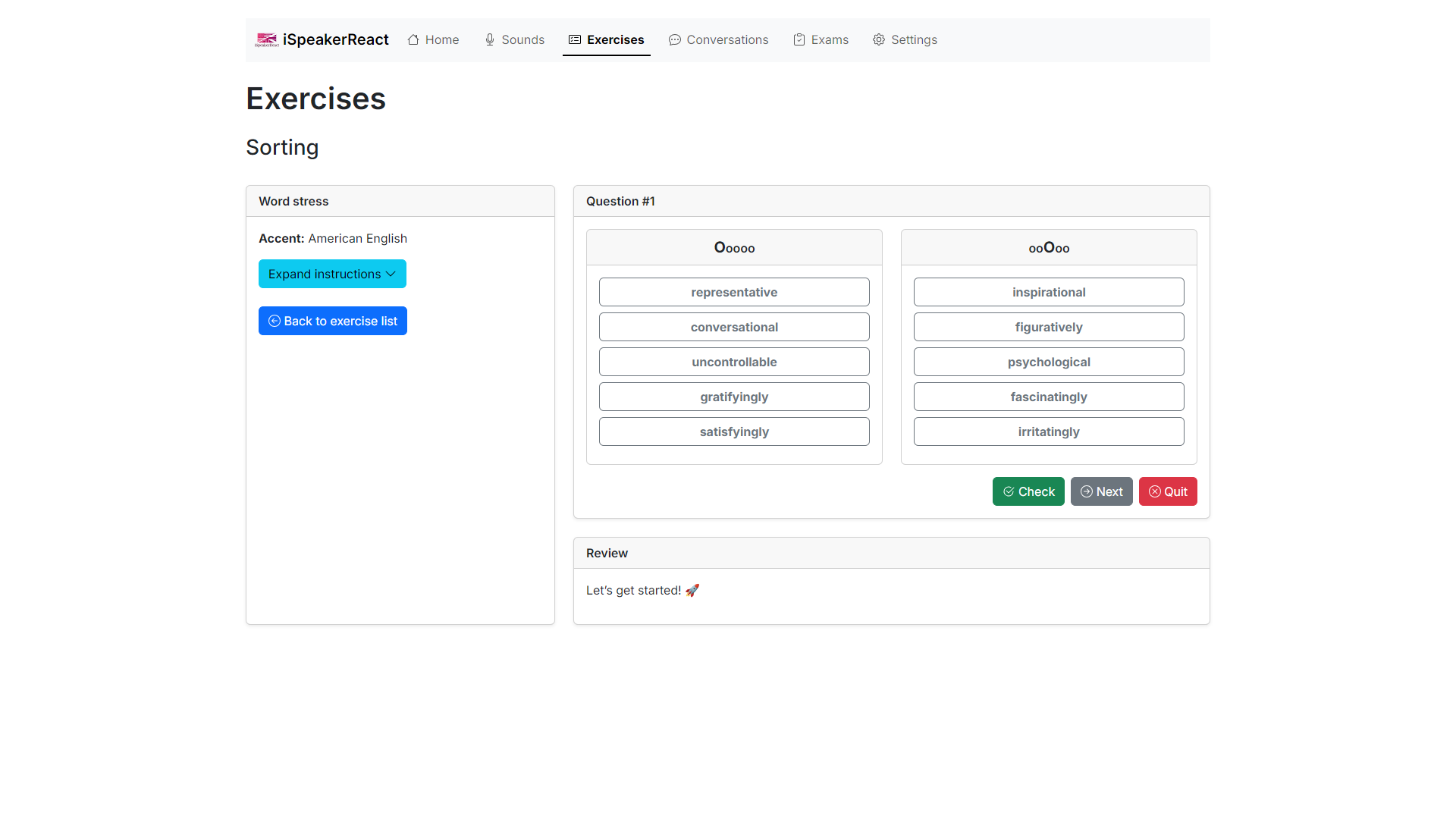This screenshot has height=819, width=1456.
Task: Click the 'Review' card header
Action: point(892,553)
